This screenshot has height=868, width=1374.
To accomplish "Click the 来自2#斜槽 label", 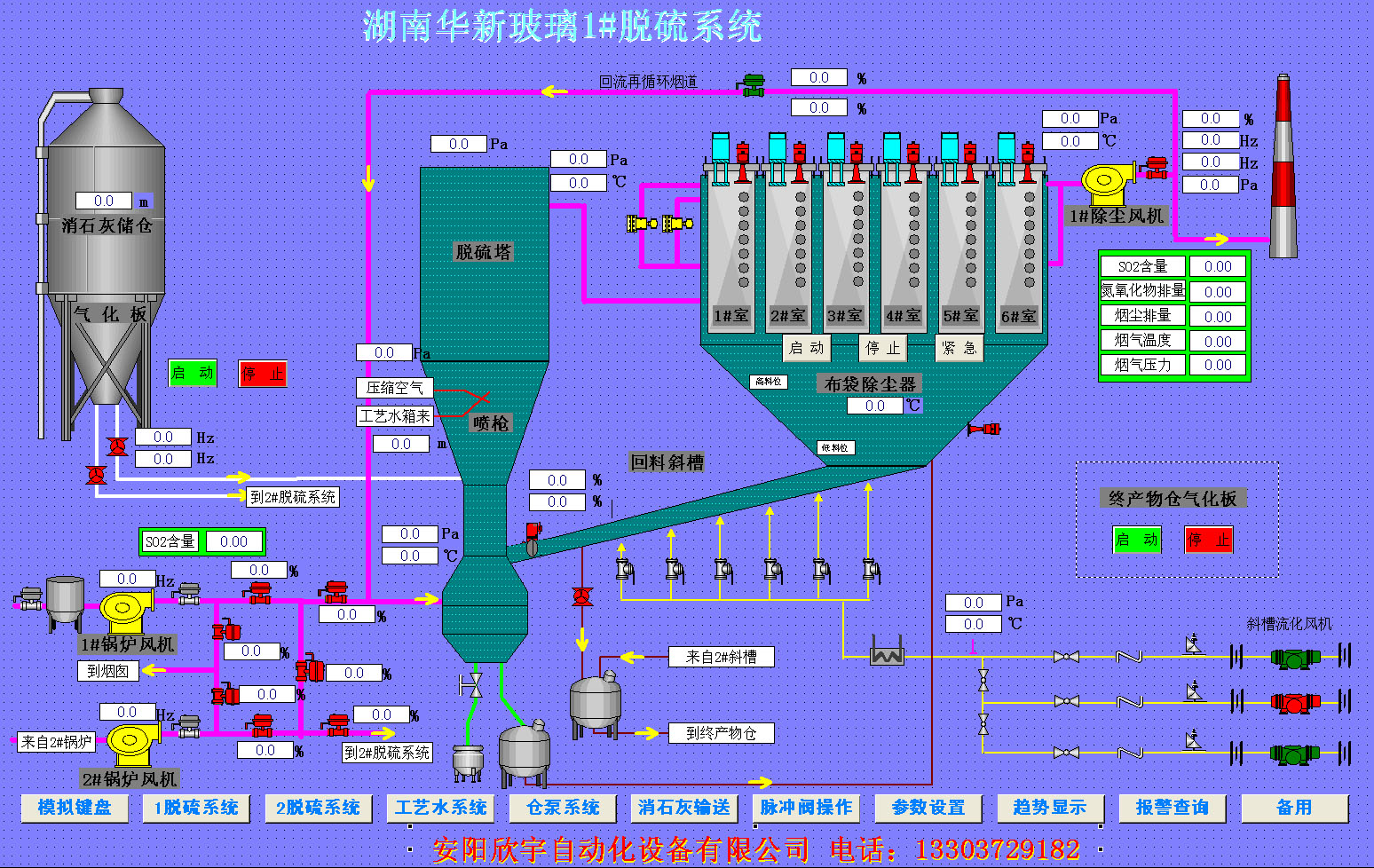I will pos(722,657).
